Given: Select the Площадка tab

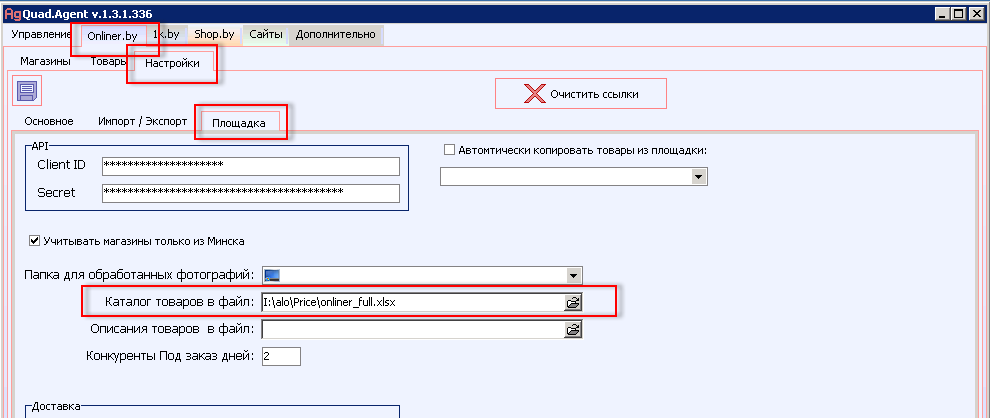Looking at the screenshot, I should [x=238, y=122].
